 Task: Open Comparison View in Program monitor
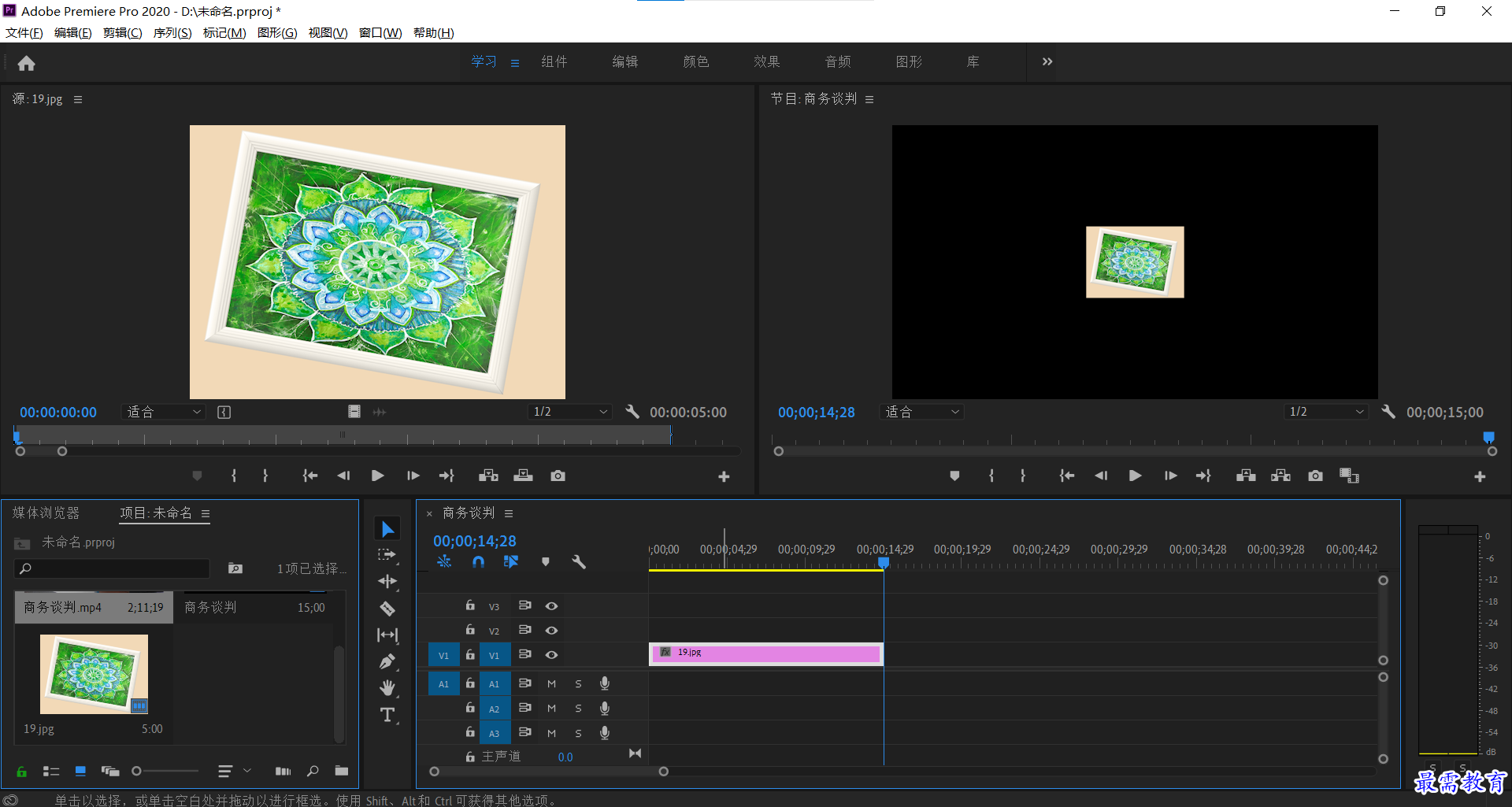tap(1349, 476)
